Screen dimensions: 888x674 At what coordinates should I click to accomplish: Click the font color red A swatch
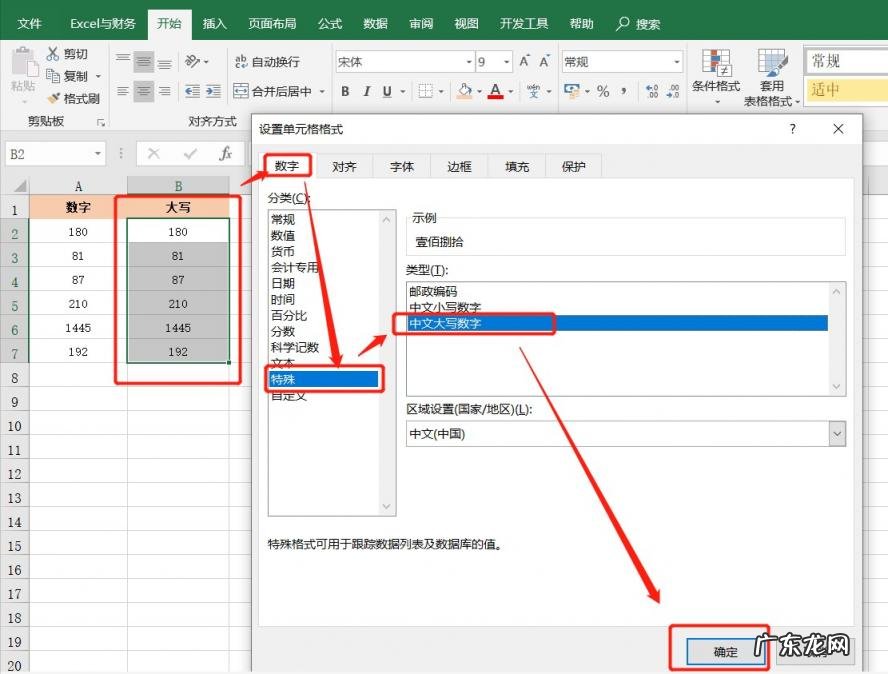(495, 92)
